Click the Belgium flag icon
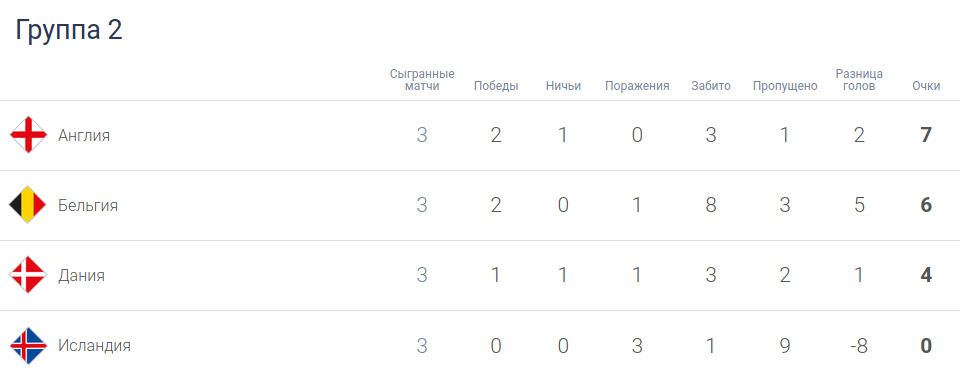The width and height of the screenshot is (960, 380). click(28, 205)
